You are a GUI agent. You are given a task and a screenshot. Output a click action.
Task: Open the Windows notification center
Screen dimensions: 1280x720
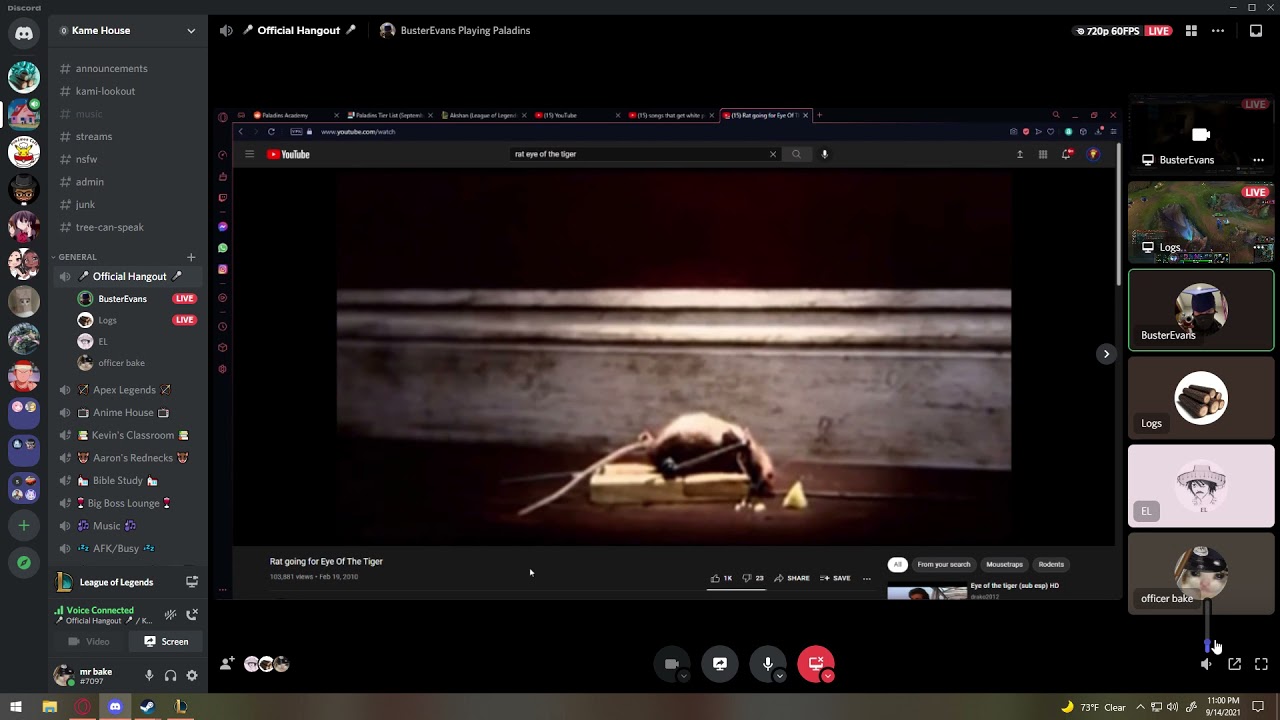(x=1258, y=707)
